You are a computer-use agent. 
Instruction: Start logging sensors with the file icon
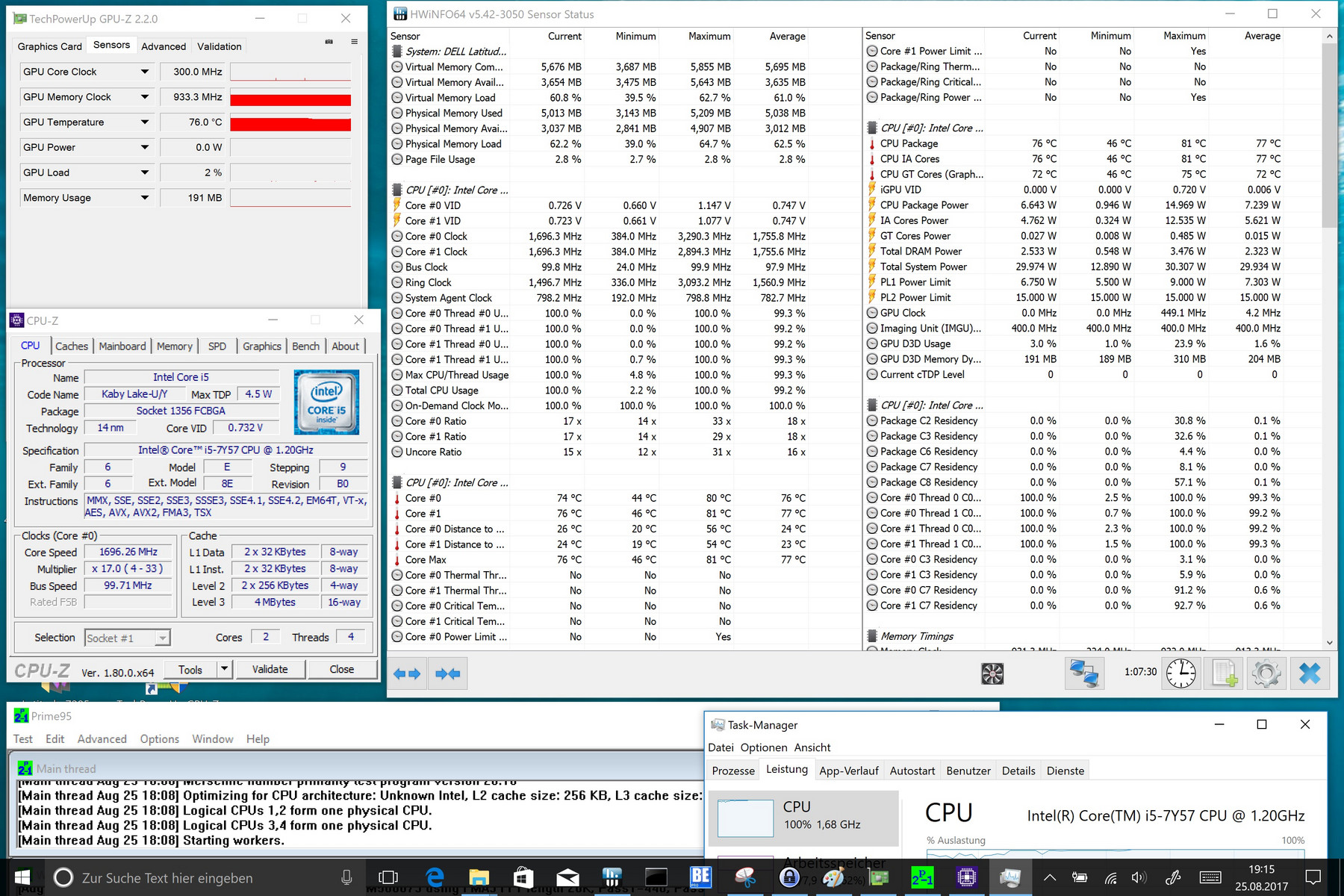coord(1225,673)
